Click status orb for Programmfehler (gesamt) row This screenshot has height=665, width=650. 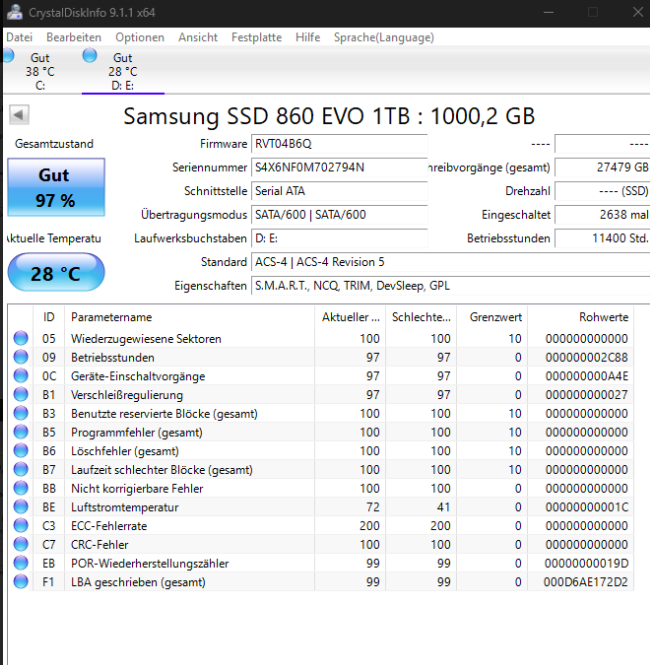point(21,432)
